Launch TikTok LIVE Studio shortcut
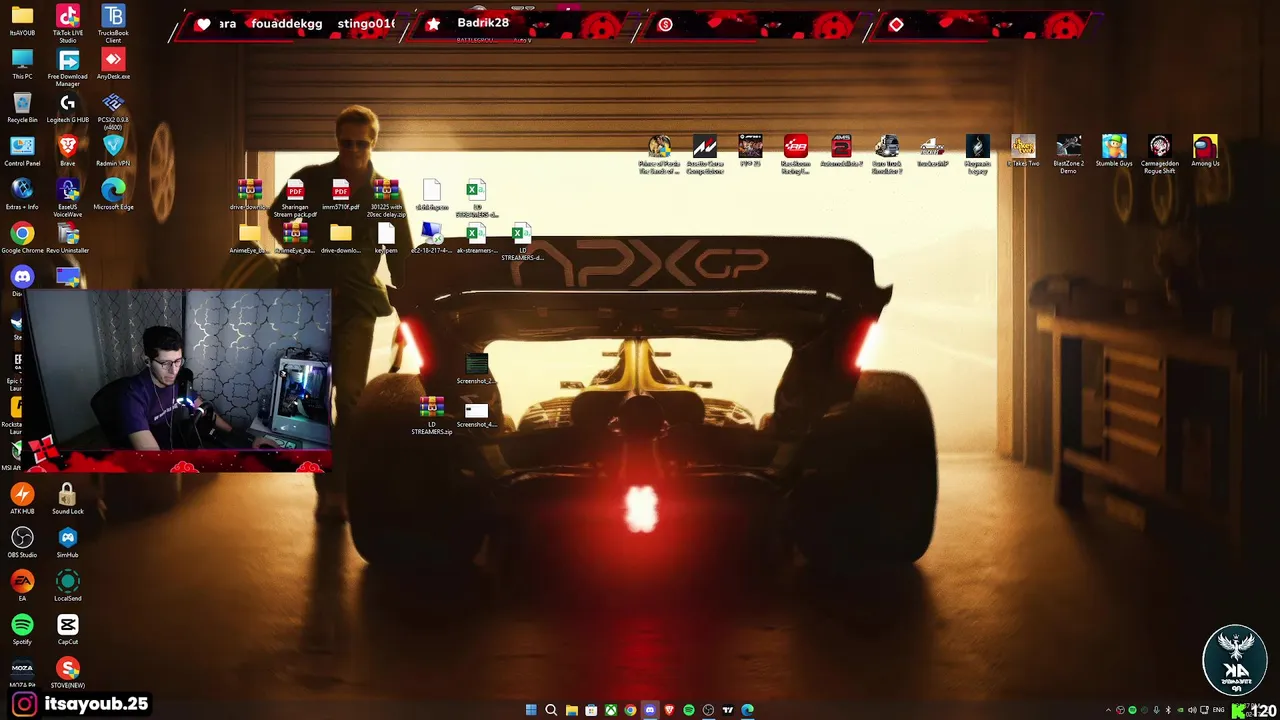The width and height of the screenshot is (1280, 720). pos(67,23)
